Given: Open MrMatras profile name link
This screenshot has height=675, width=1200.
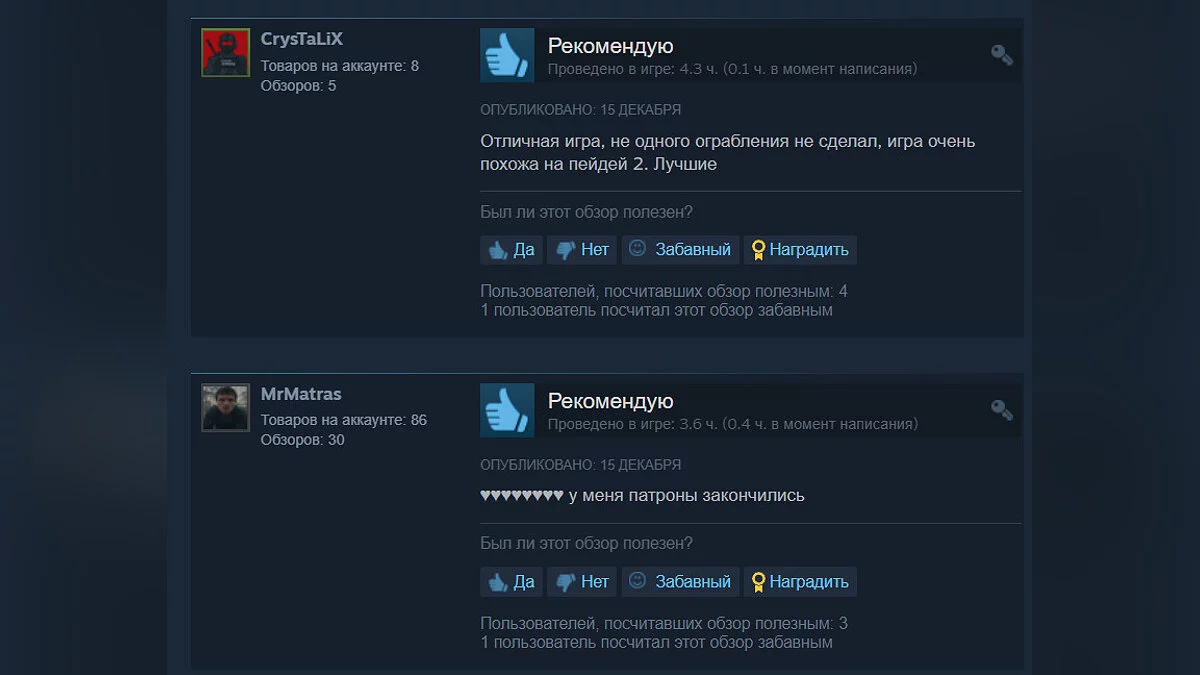Looking at the screenshot, I should pyautogui.click(x=301, y=394).
